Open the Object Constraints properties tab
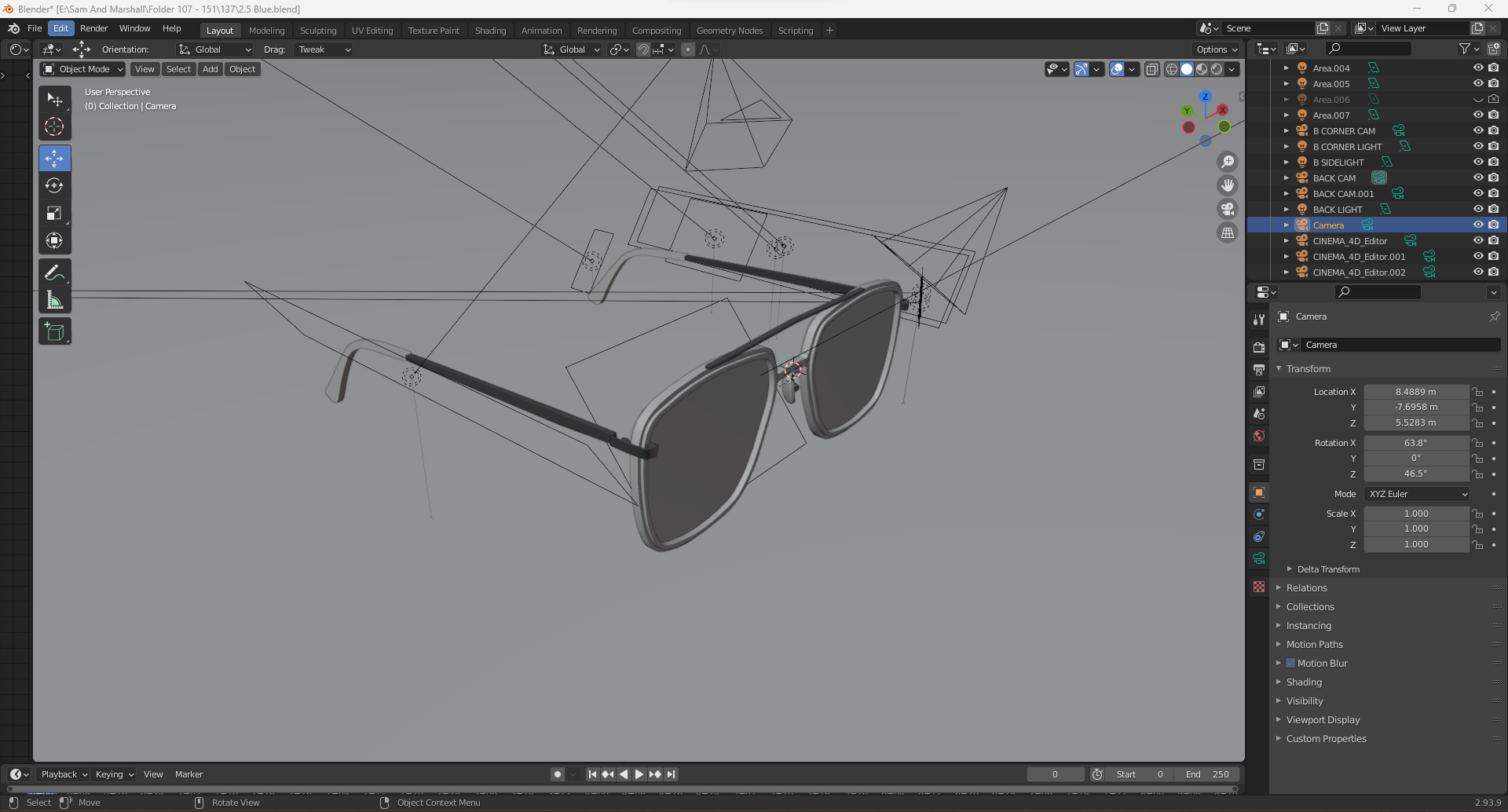The image size is (1508, 812). point(1259,536)
